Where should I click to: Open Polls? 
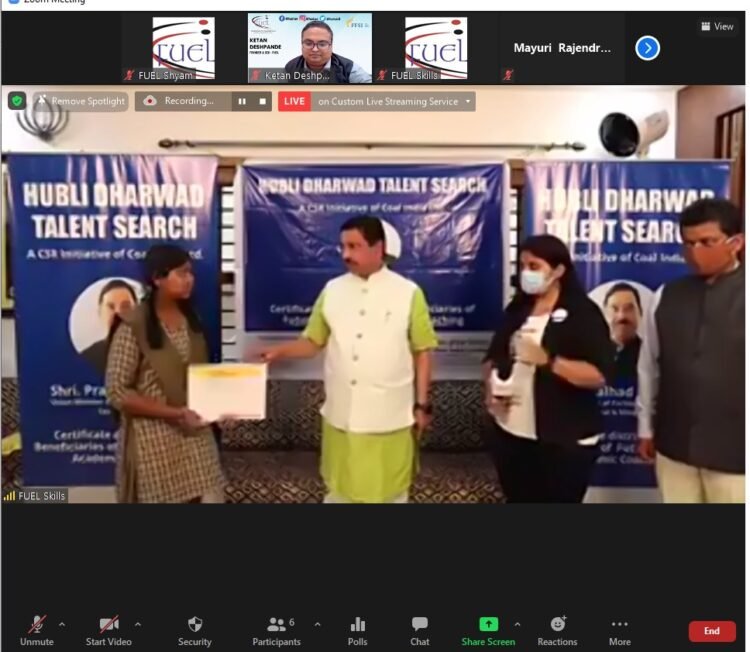point(357,631)
